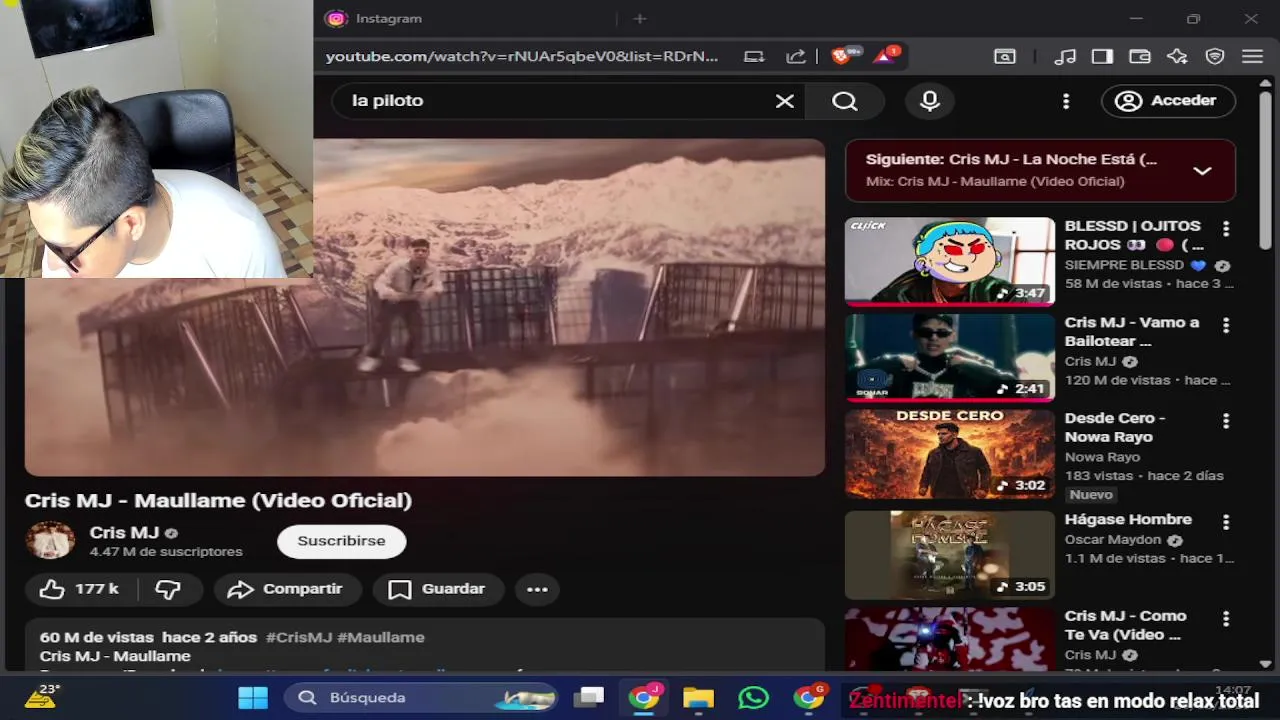The height and width of the screenshot is (720, 1280).
Task: Click the #Maullame hashtag
Action: tap(381, 637)
